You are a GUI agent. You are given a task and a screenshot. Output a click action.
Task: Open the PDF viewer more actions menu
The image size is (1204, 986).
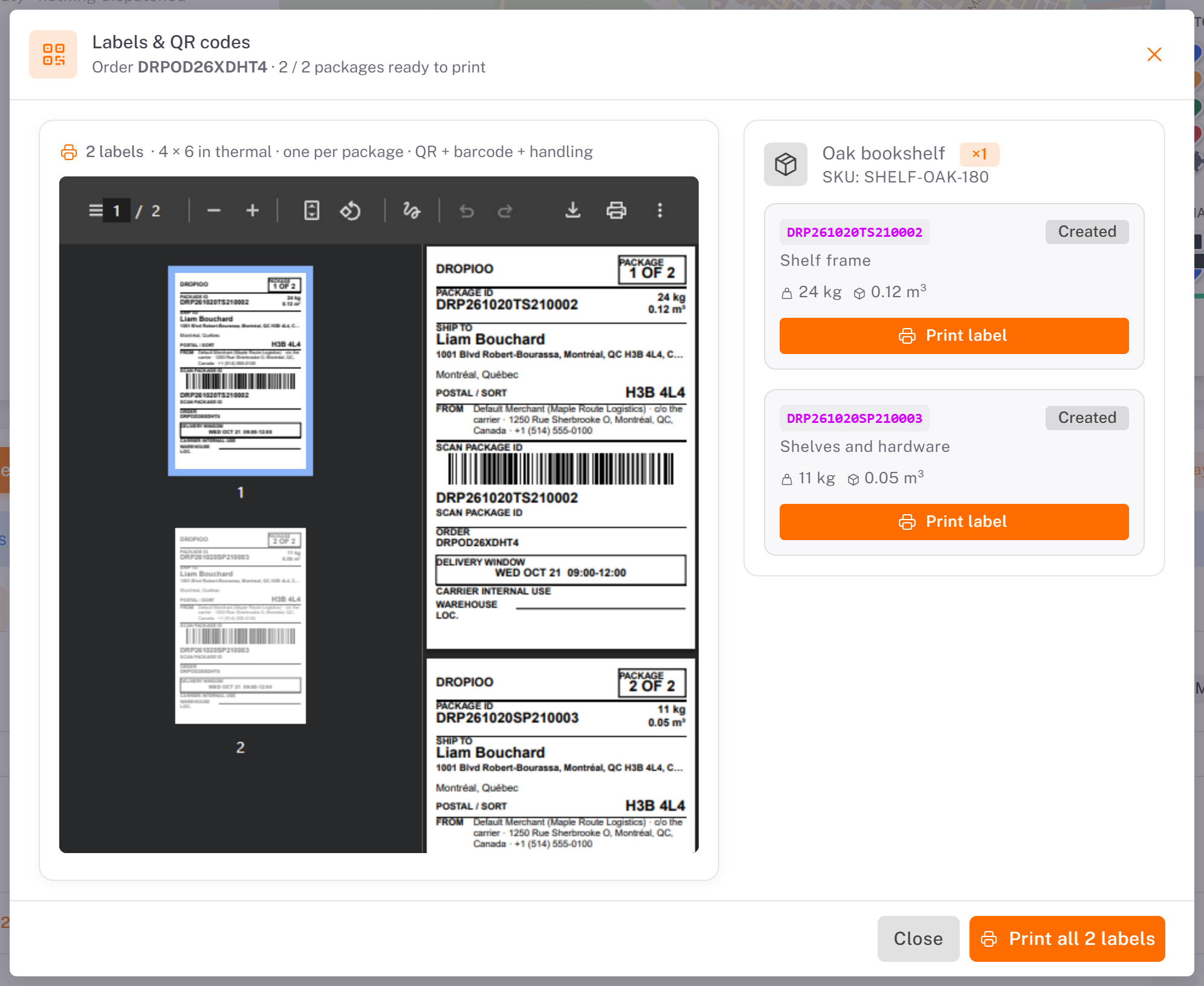click(660, 211)
